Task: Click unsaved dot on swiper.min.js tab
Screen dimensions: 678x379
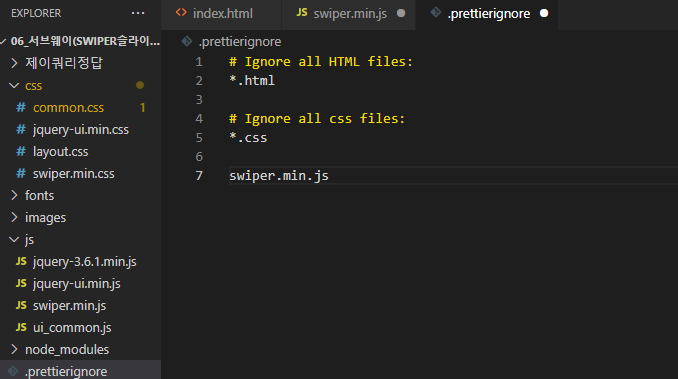Action: [401, 13]
